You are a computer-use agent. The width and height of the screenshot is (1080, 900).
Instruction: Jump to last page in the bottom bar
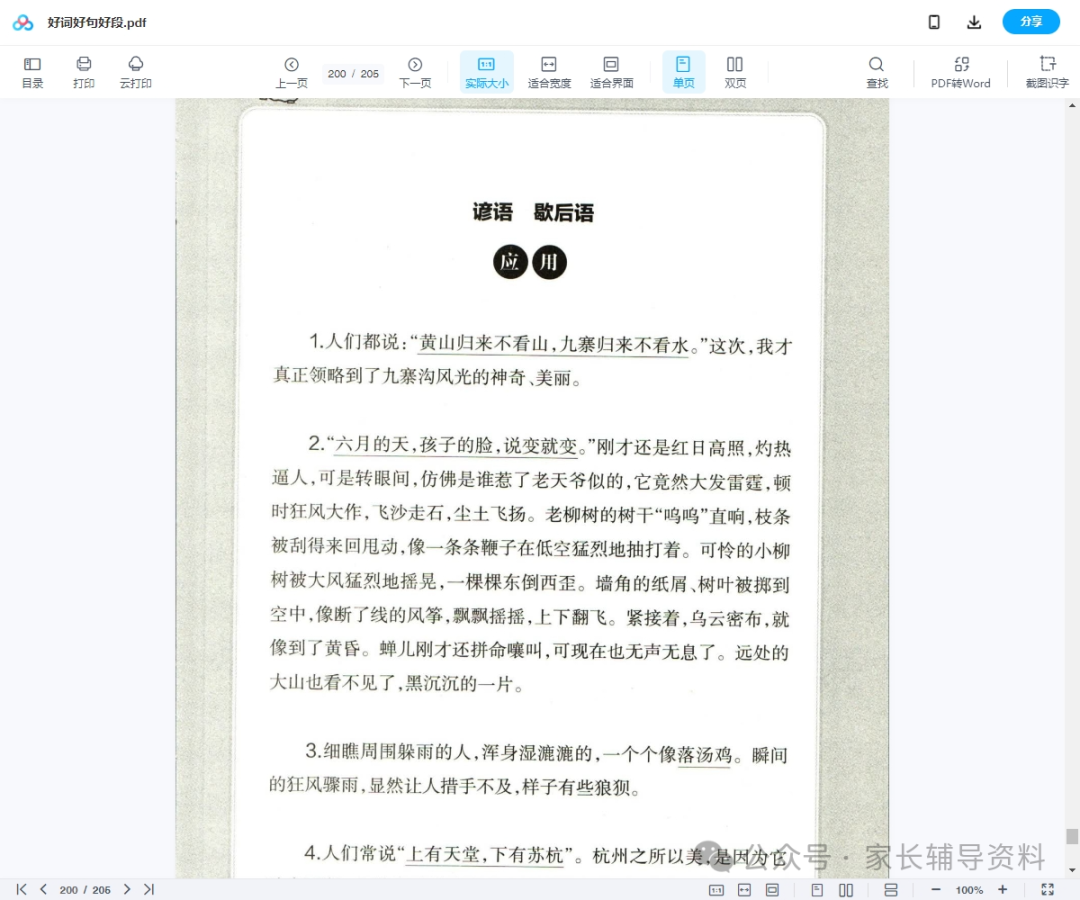coord(149,889)
